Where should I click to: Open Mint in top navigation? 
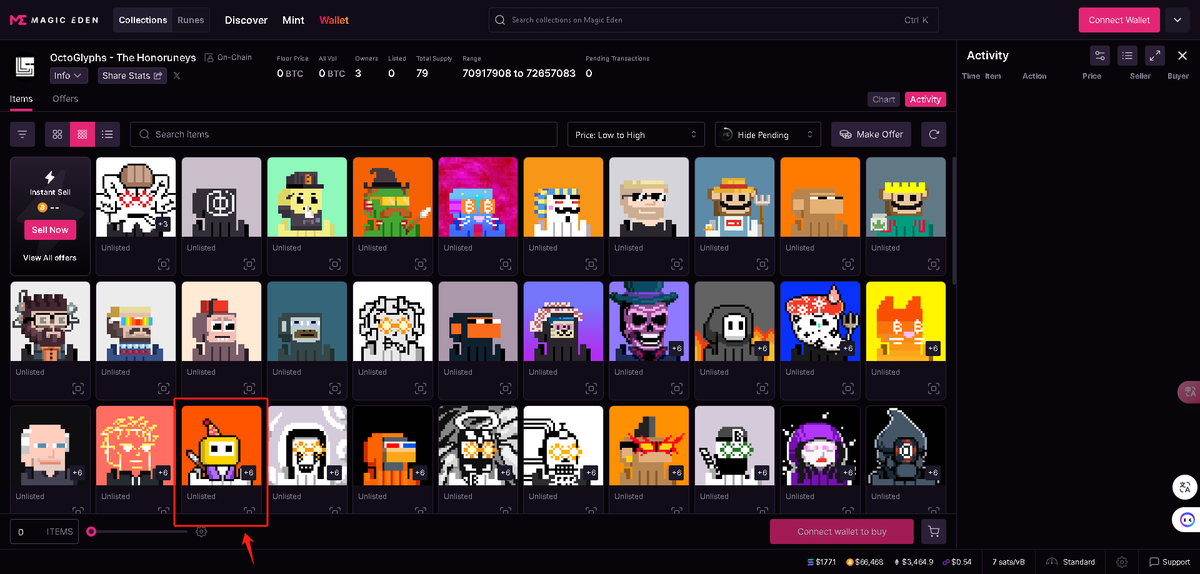[293, 20]
